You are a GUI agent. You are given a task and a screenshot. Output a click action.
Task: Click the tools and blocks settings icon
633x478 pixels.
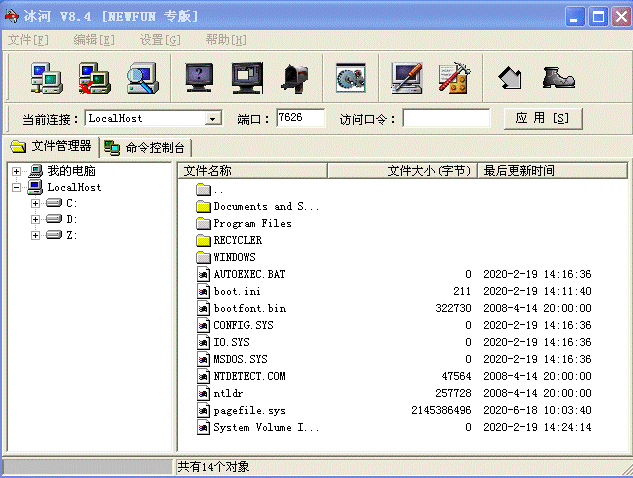[455, 78]
